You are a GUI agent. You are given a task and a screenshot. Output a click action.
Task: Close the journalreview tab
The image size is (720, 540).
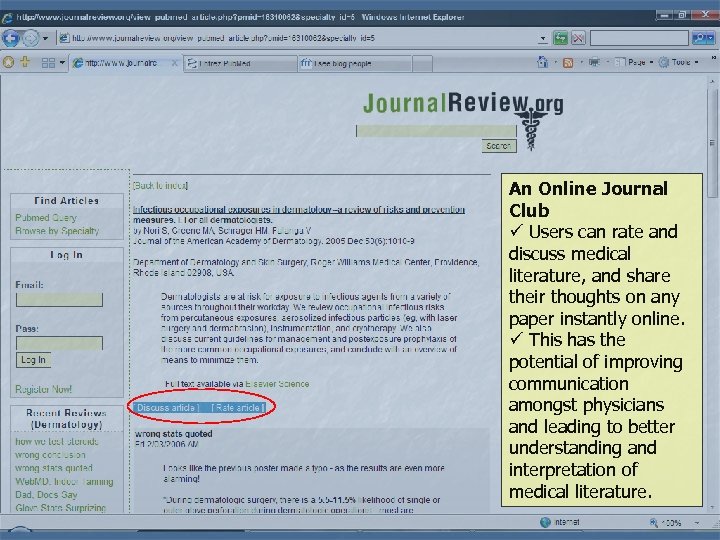pos(174,63)
